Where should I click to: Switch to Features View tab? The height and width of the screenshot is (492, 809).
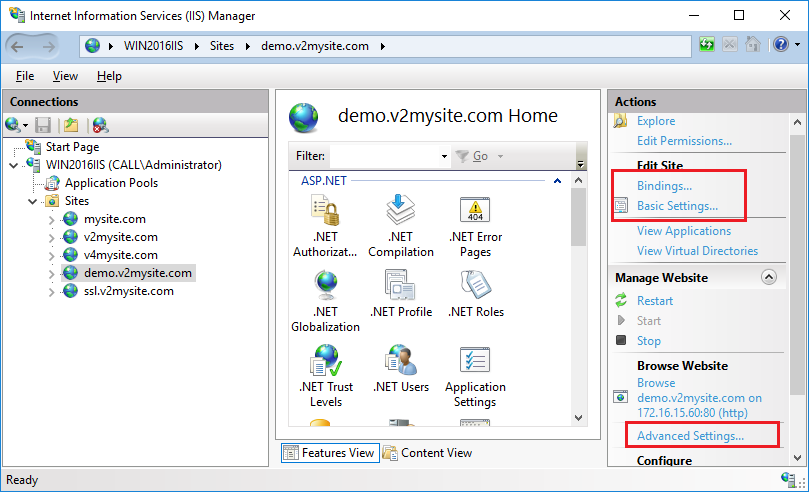(330, 453)
